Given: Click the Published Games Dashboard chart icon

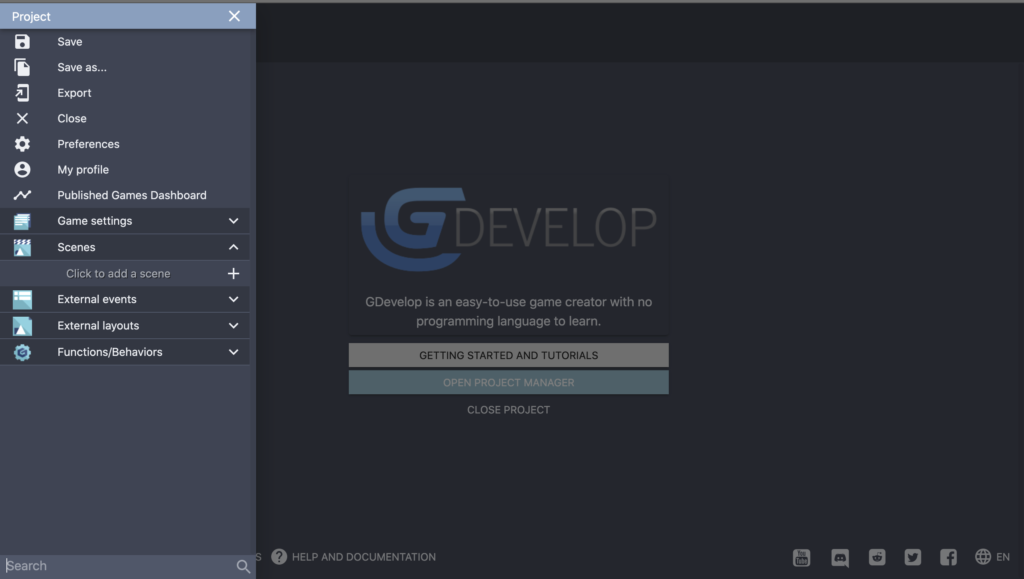Looking at the screenshot, I should click(x=22, y=195).
